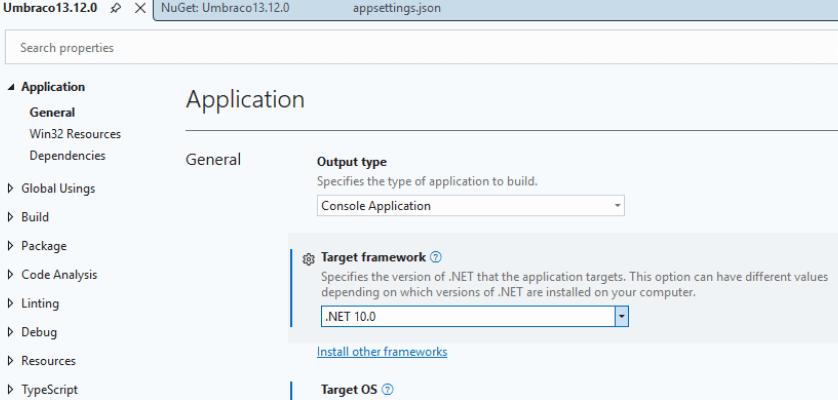Focus the Search properties field
The image size is (838, 400).
coord(422,48)
